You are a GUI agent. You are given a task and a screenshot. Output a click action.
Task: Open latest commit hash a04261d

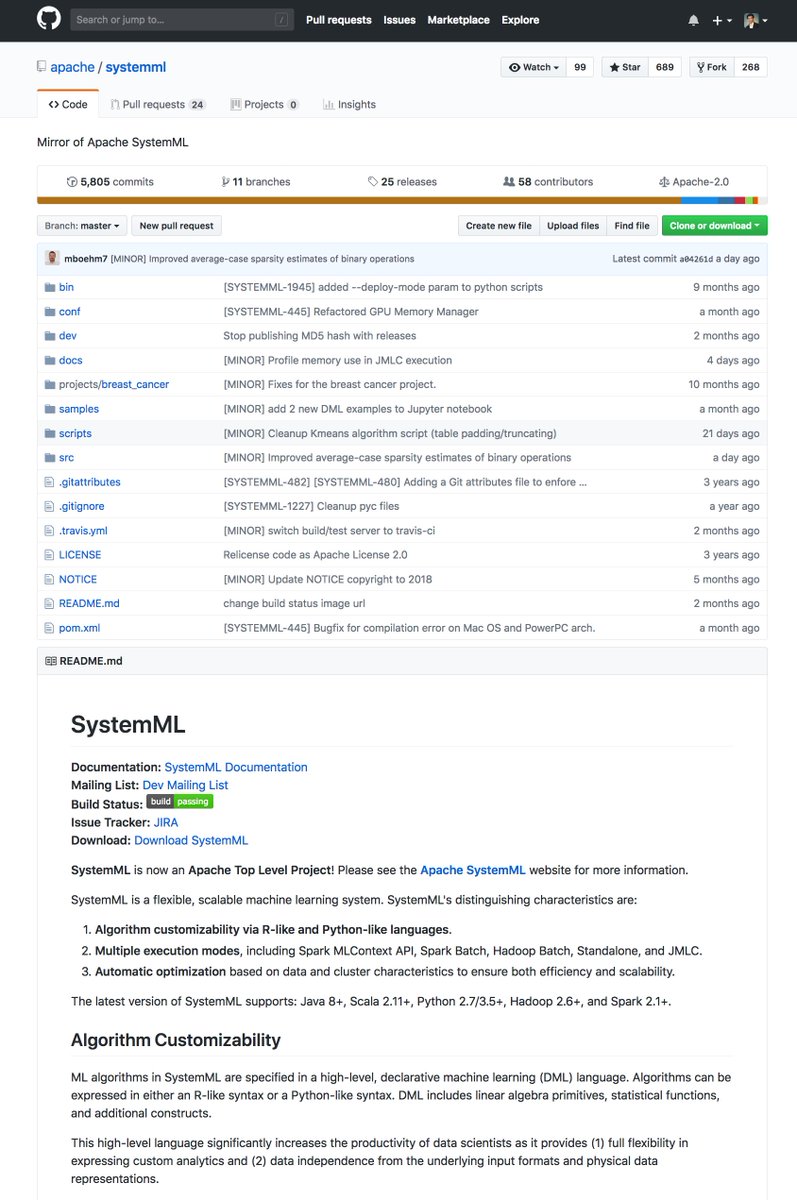point(697,259)
